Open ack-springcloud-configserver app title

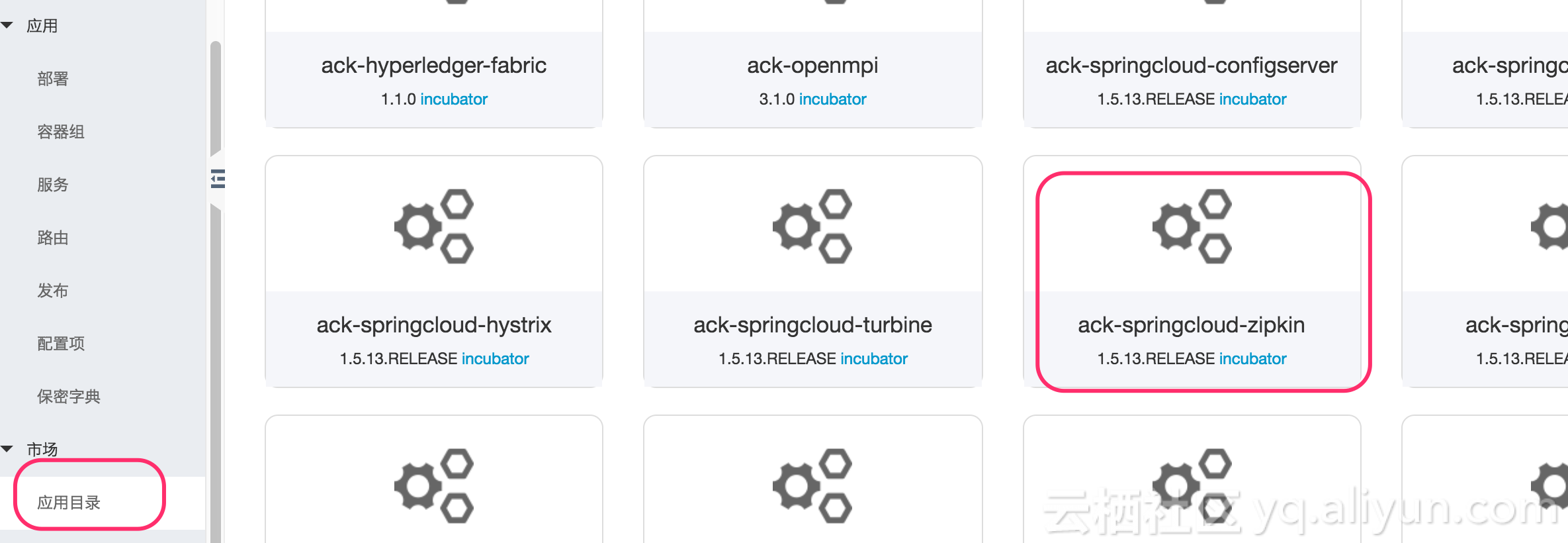coord(1192,66)
